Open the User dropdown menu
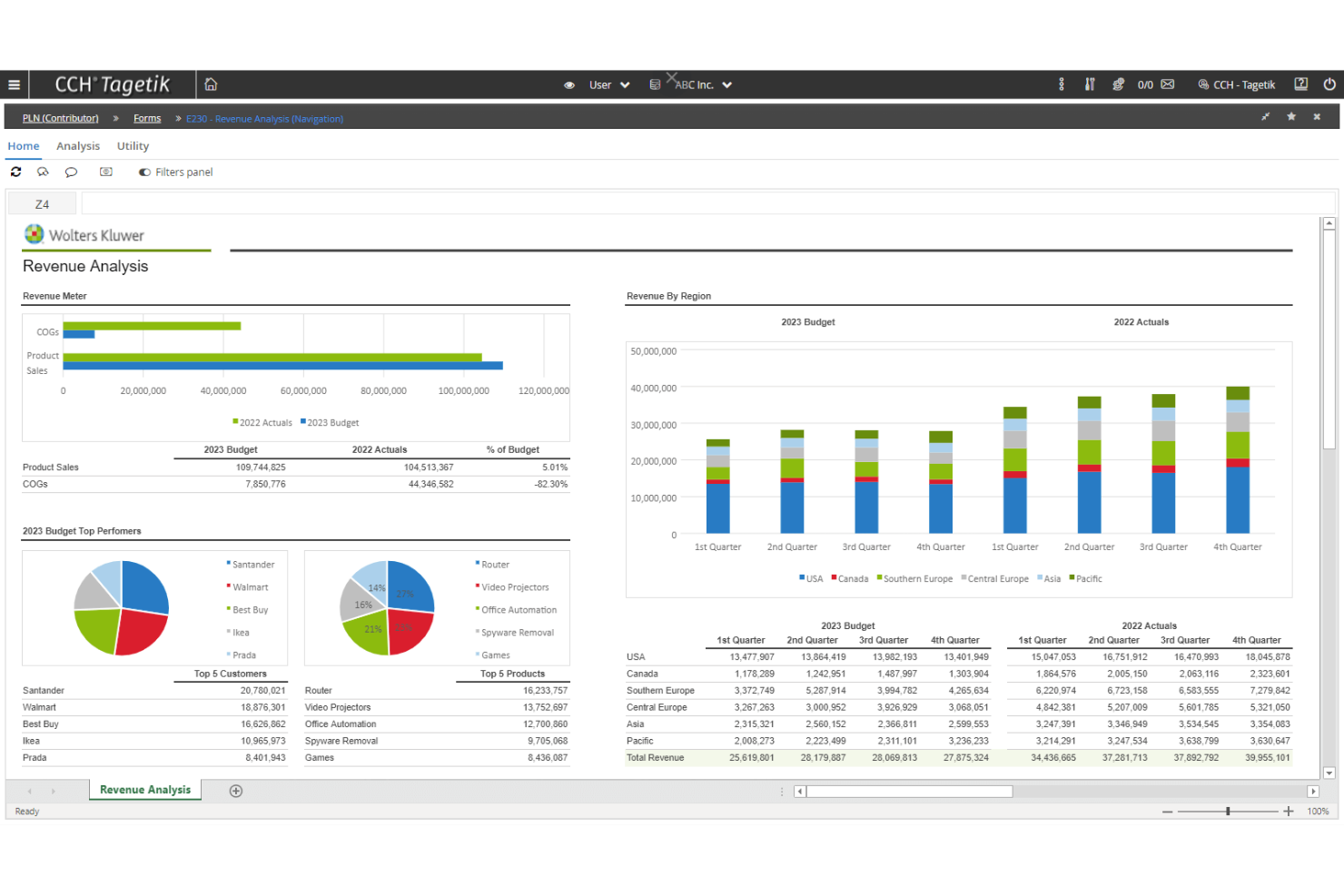Image resolution: width=1344 pixels, height=896 pixels. click(607, 84)
